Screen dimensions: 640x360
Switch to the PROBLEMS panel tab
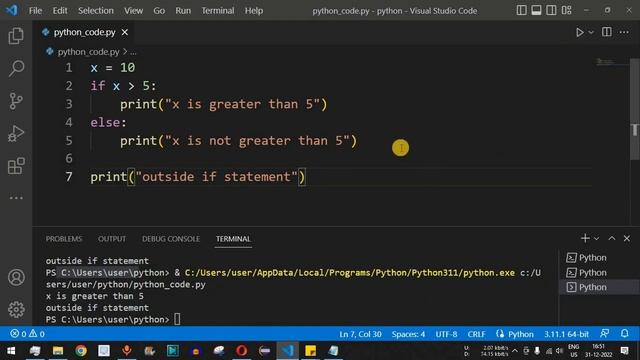(64, 239)
